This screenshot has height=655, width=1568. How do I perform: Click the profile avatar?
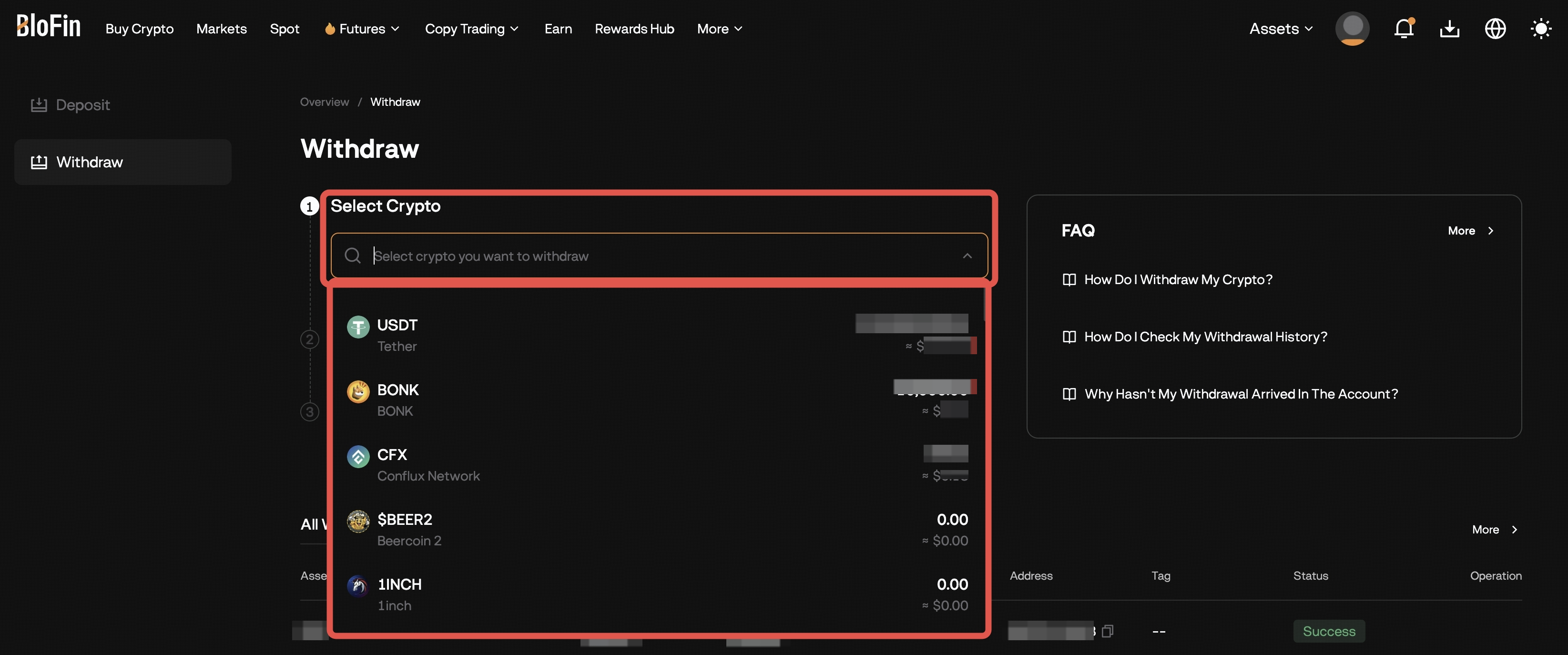pyautogui.click(x=1351, y=28)
